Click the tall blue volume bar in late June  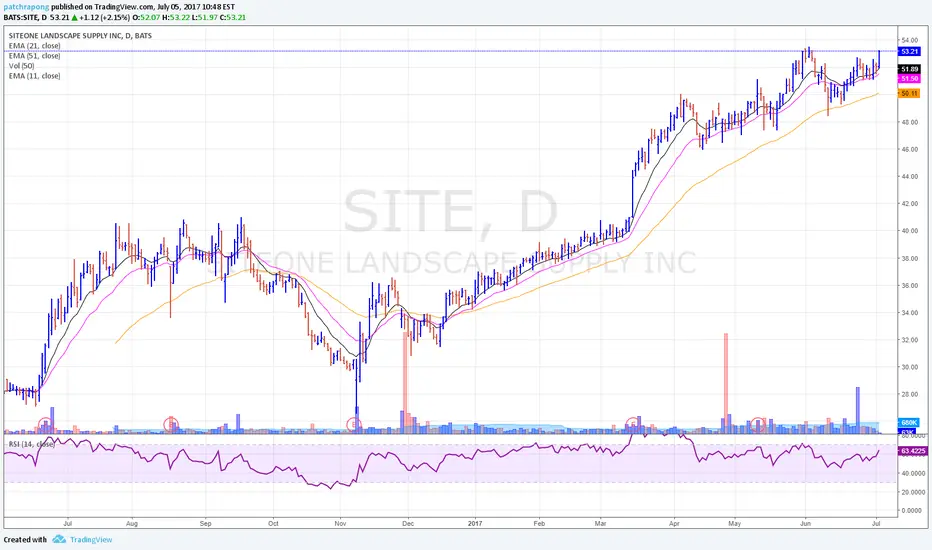(x=858, y=410)
